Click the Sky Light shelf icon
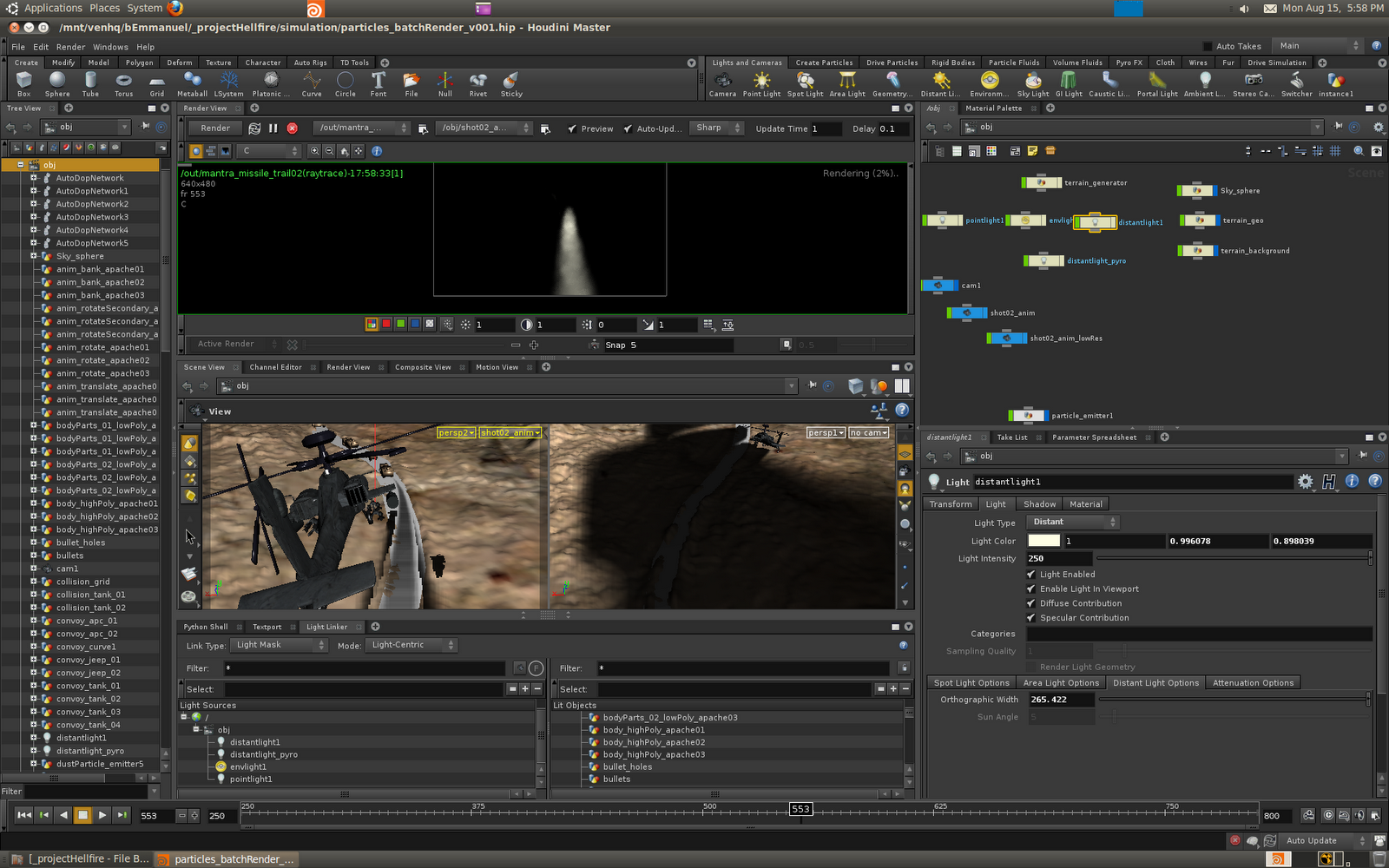The height and width of the screenshot is (868, 1389). (1033, 82)
